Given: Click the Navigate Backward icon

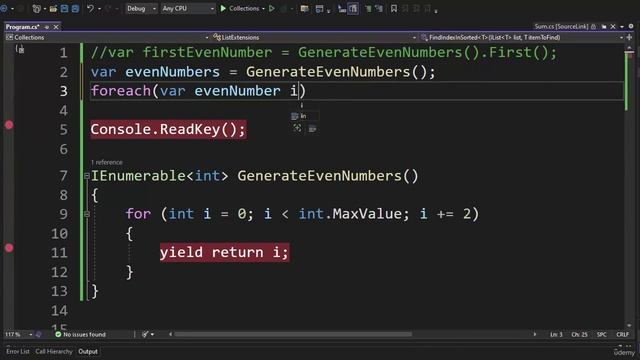Looking at the screenshot, I should pos(4,9).
